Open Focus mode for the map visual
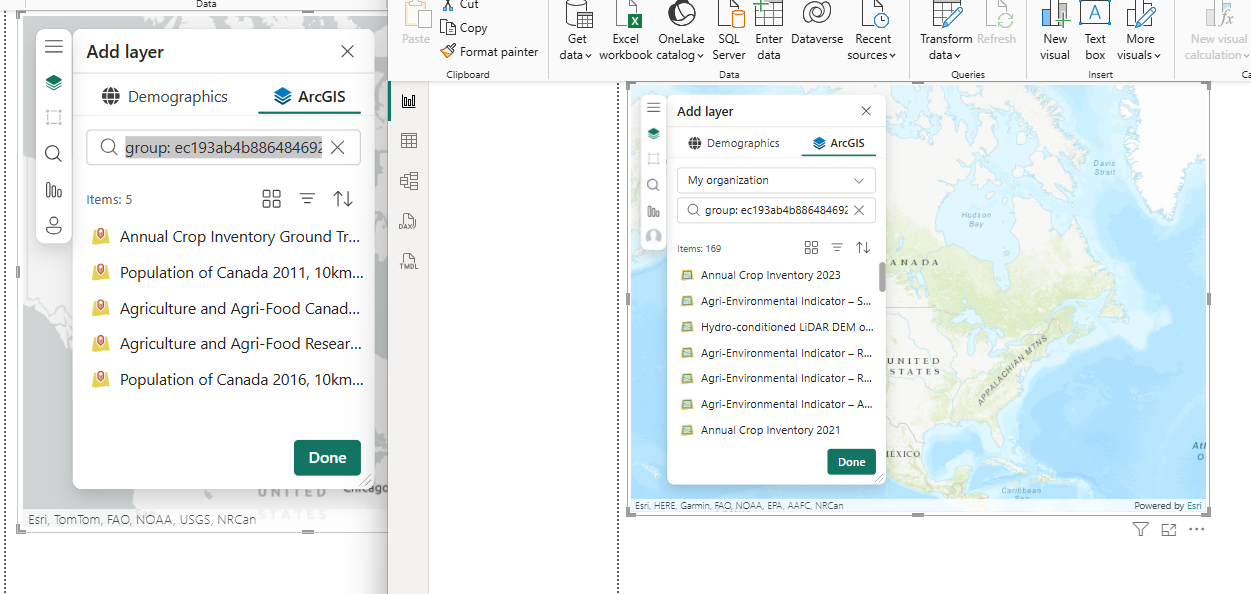This screenshot has width=1251, height=594. coord(1169,529)
